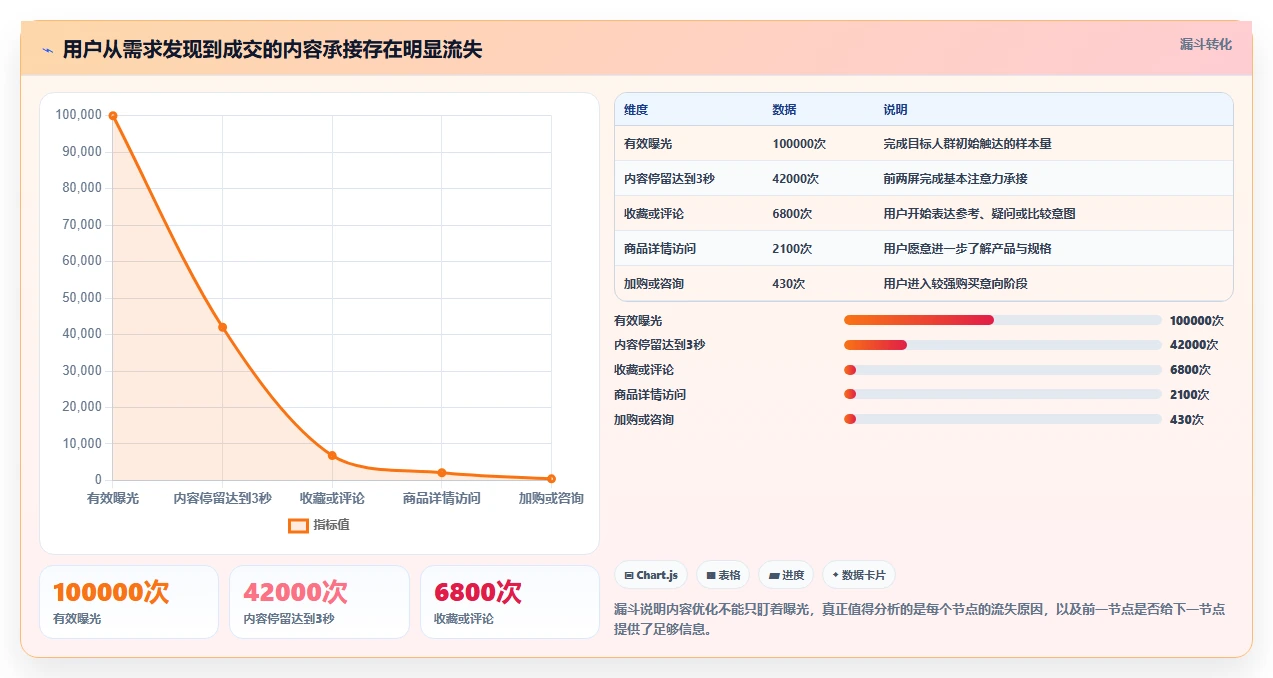Select the 内容停留达到3秒 table cell

[669, 179]
